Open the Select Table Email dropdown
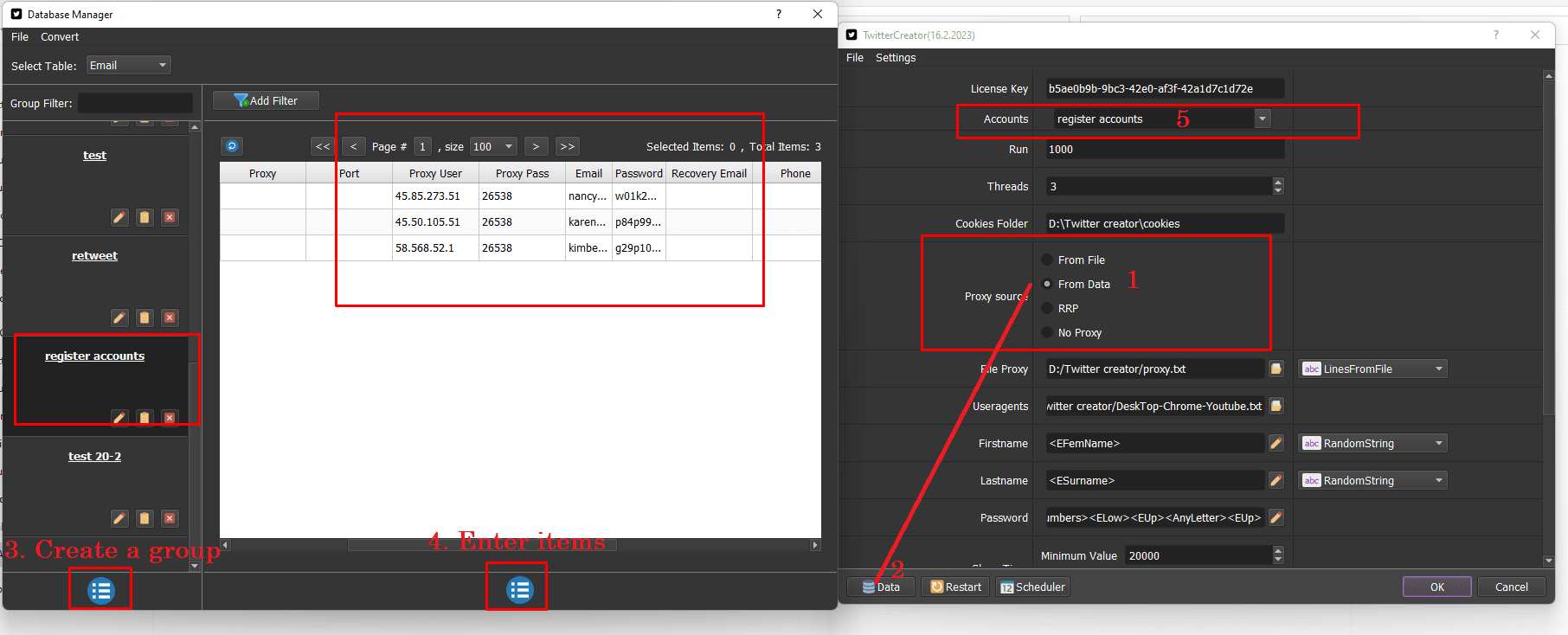The image size is (1568, 635). pos(128,66)
